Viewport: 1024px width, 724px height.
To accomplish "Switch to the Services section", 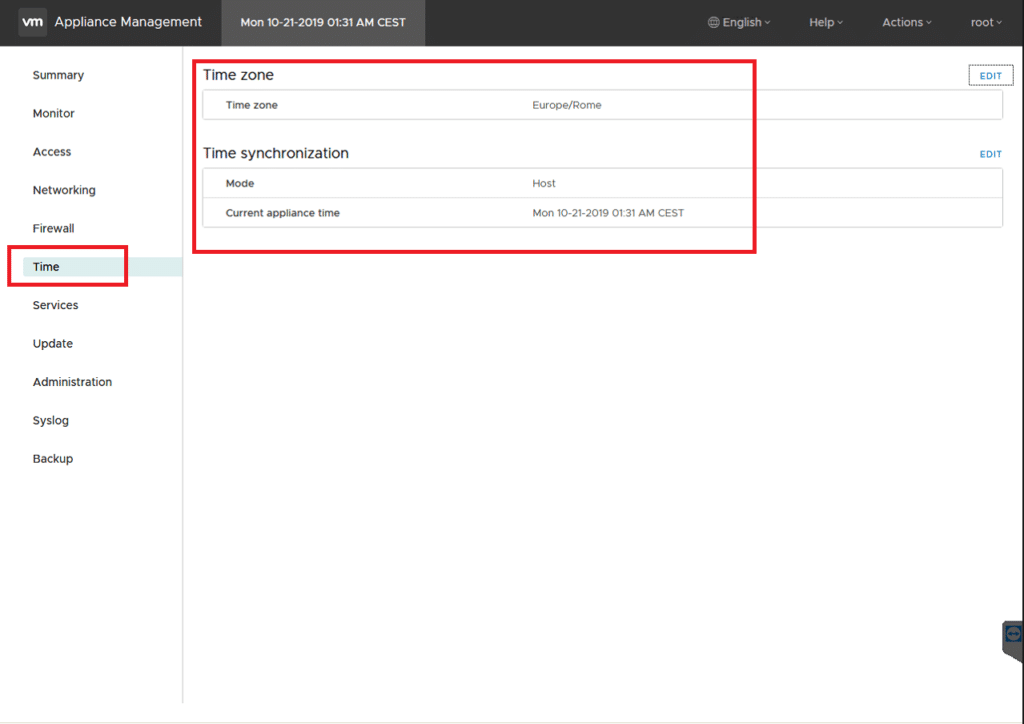I will 55,305.
